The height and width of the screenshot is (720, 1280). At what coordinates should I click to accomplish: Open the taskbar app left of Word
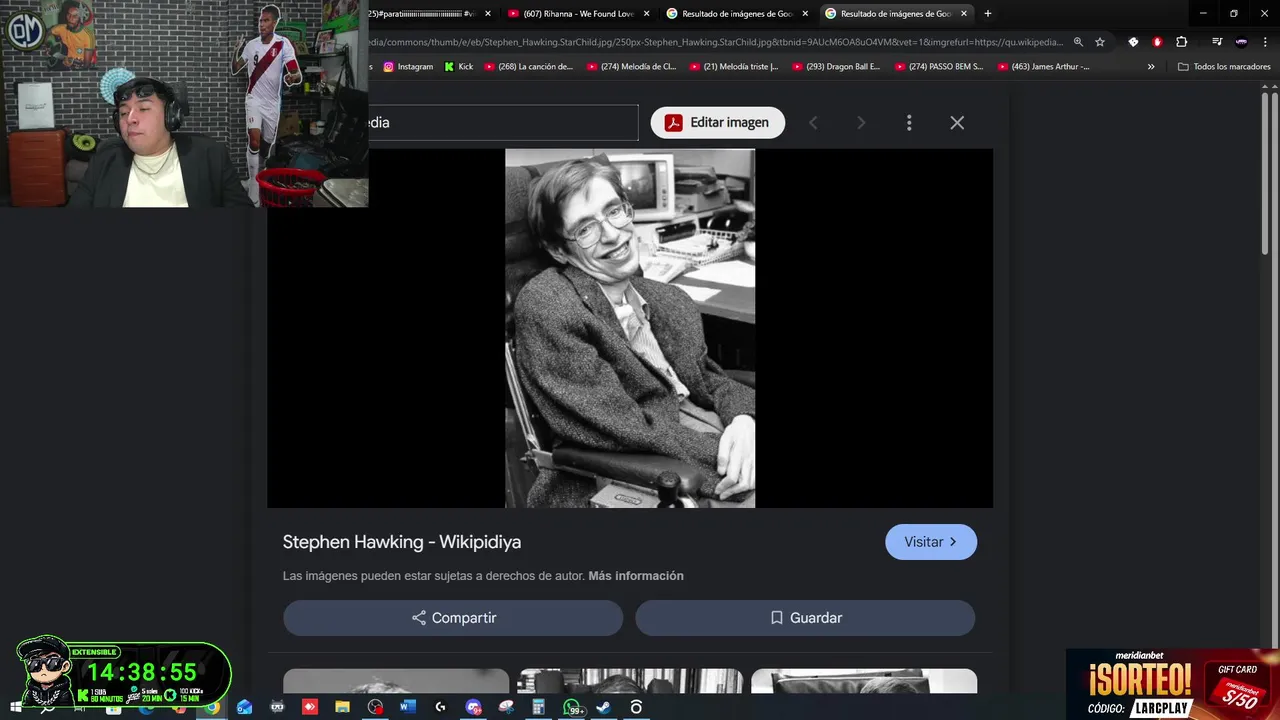(x=375, y=707)
